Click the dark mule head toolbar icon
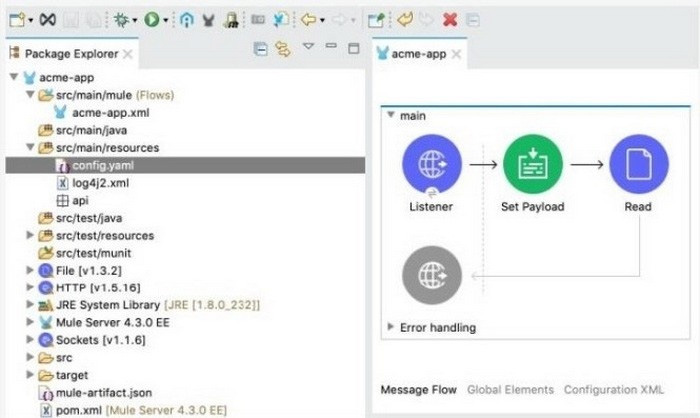Screen dimensions: 700x418 (208, 20)
